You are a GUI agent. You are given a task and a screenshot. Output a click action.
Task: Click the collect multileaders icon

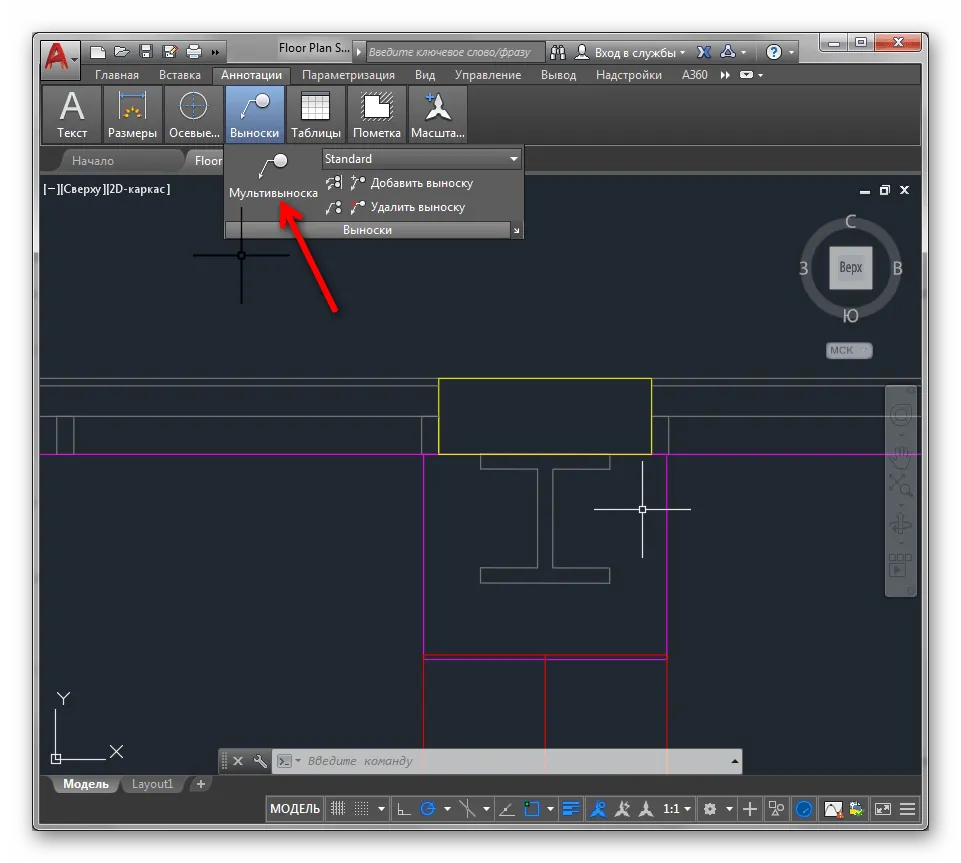334,207
